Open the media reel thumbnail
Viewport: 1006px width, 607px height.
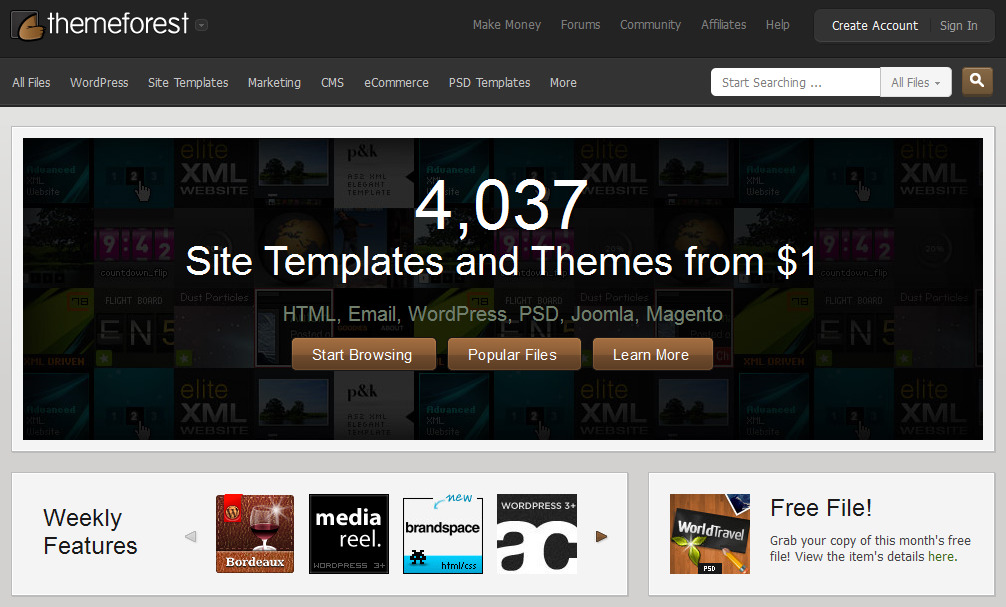coord(349,534)
